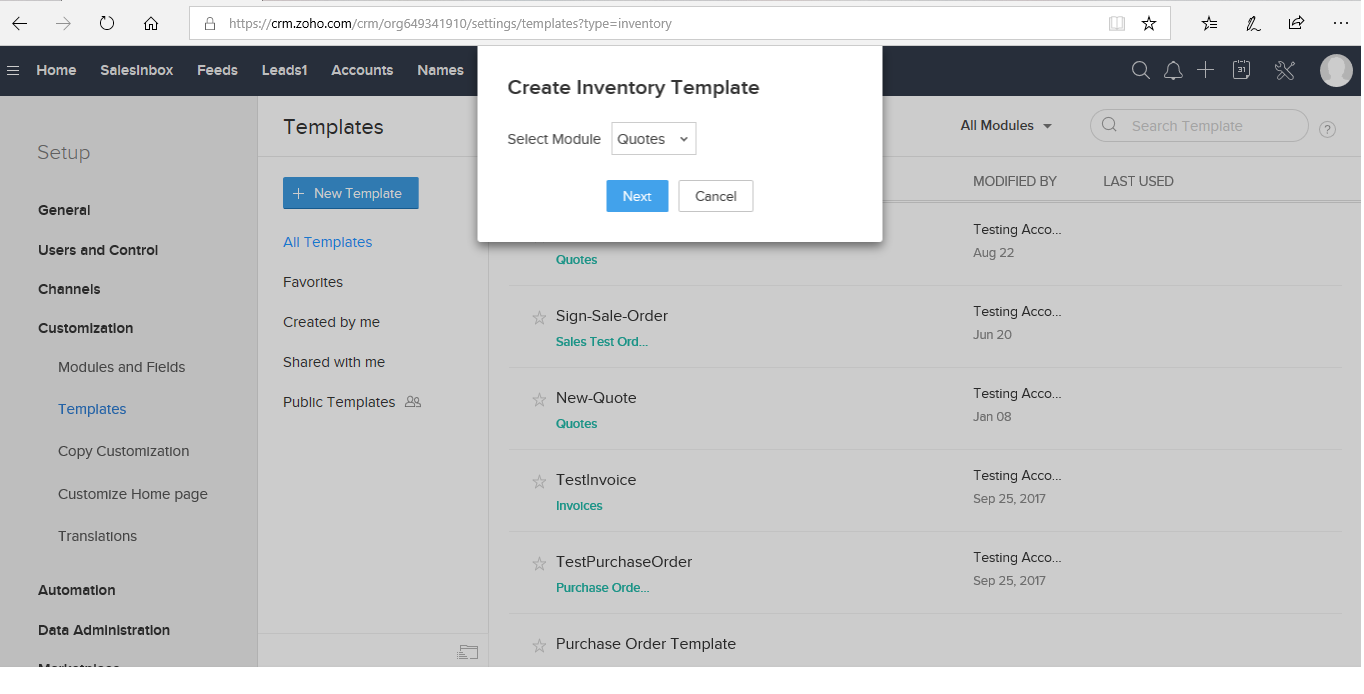Filter templates by Created by me

[x=332, y=322]
